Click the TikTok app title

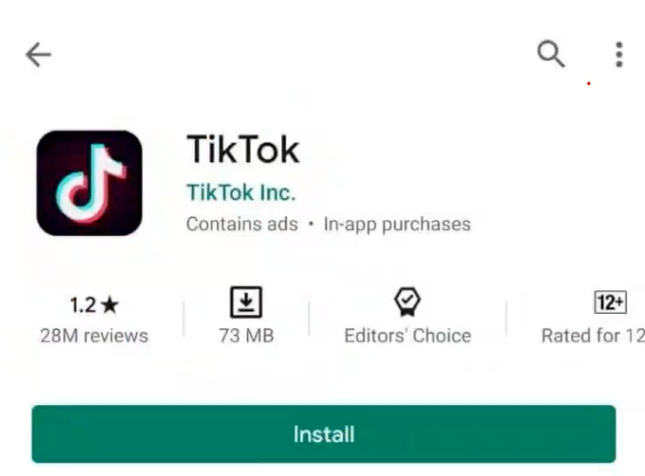tap(243, 149)
